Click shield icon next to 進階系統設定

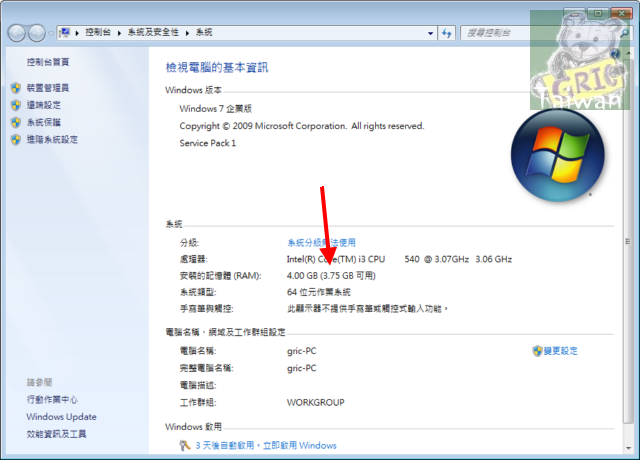coord(16,140)
